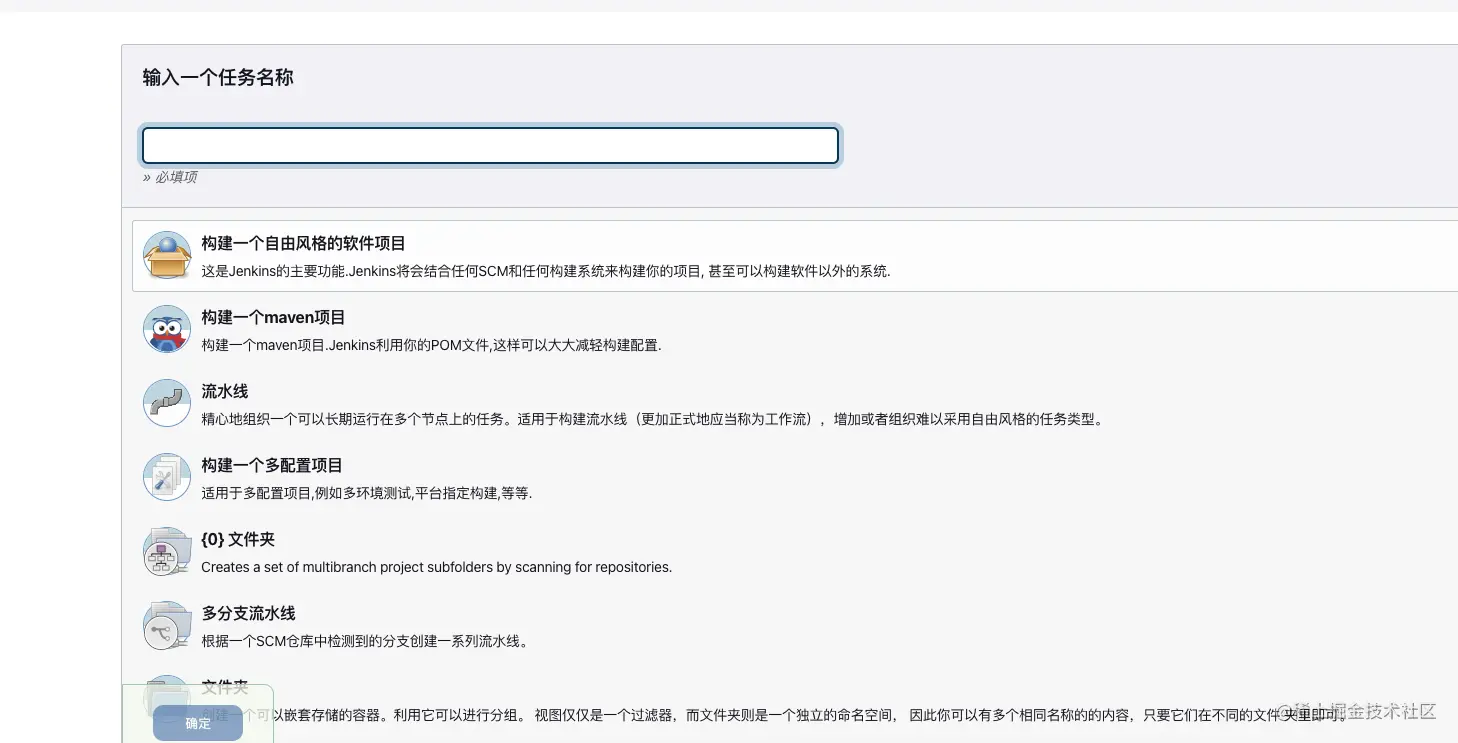Select the 多分支流水线 title

(248, 613)
